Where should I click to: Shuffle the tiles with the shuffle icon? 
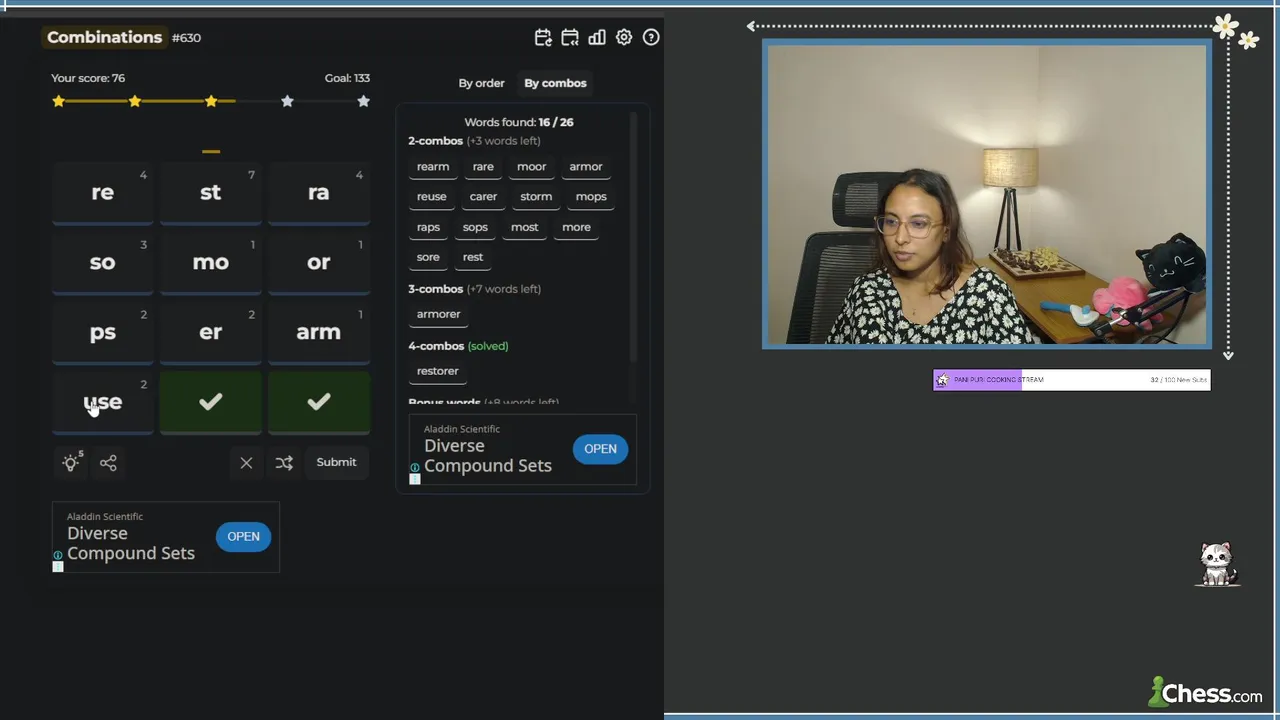click(284, 462)
